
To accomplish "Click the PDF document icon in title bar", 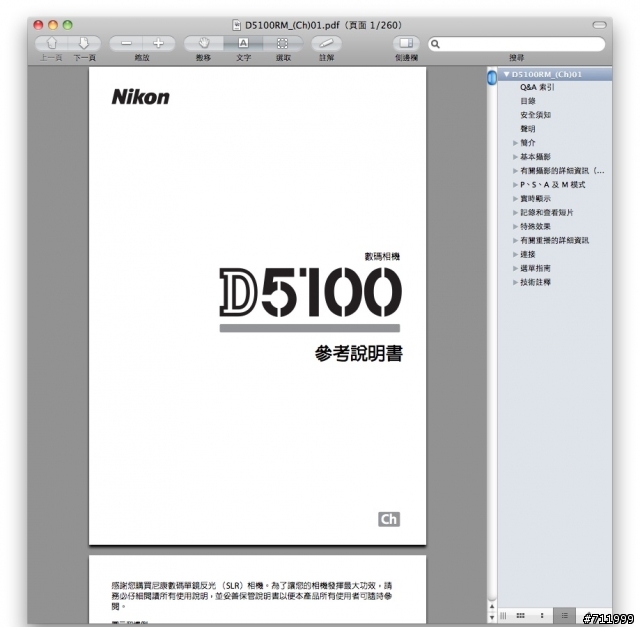I will [x=236, y=25].
